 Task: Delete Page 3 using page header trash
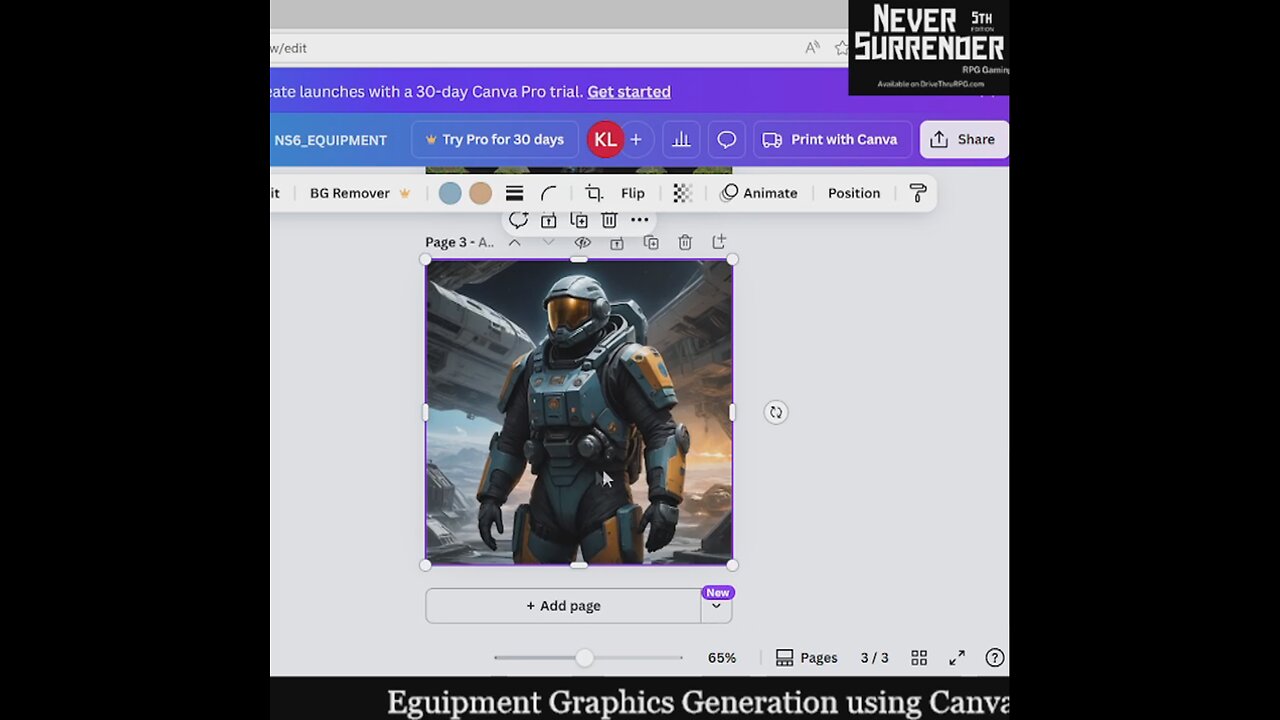685,242
